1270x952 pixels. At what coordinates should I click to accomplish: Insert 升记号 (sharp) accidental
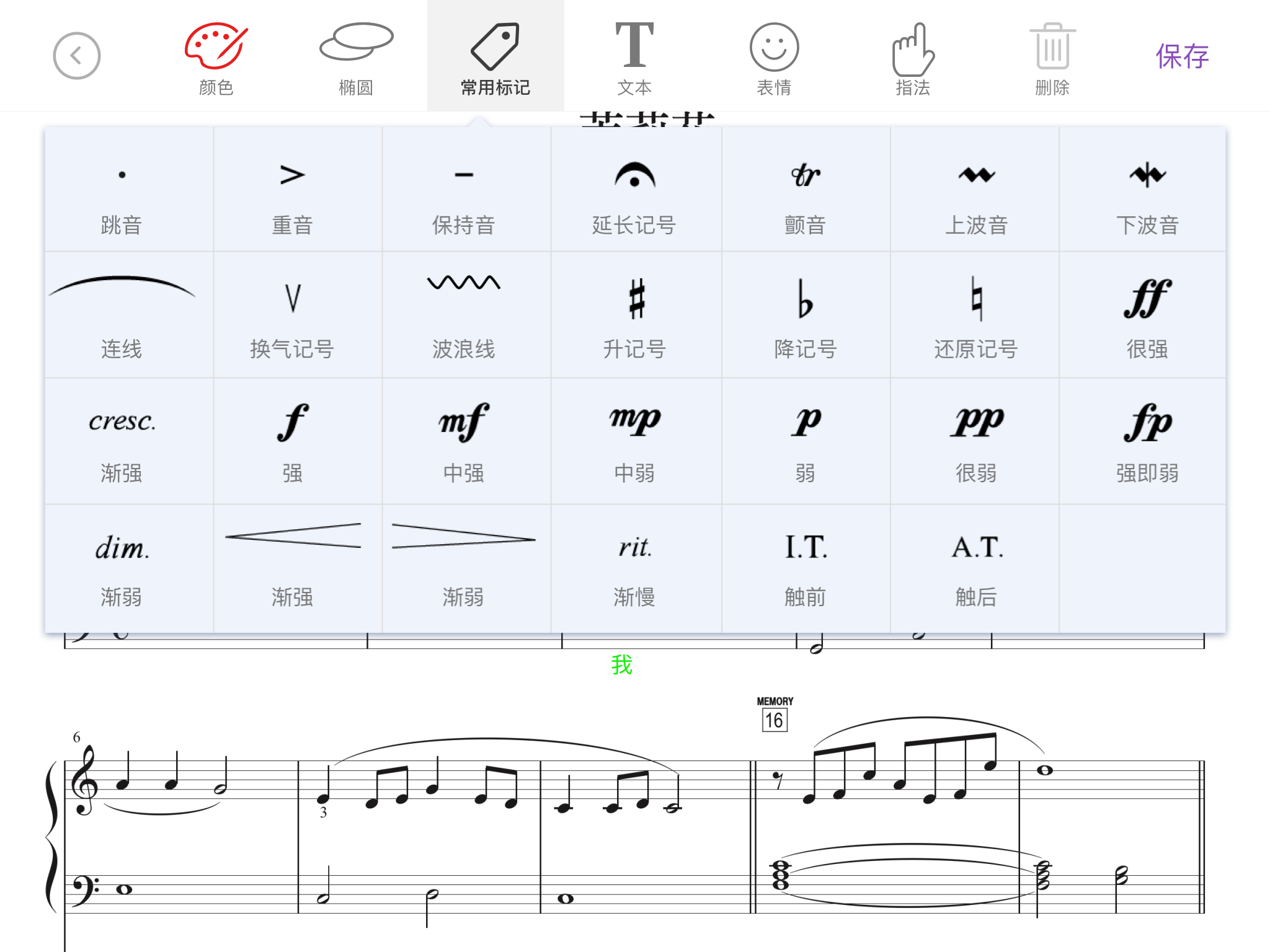[x=635, y=316]
